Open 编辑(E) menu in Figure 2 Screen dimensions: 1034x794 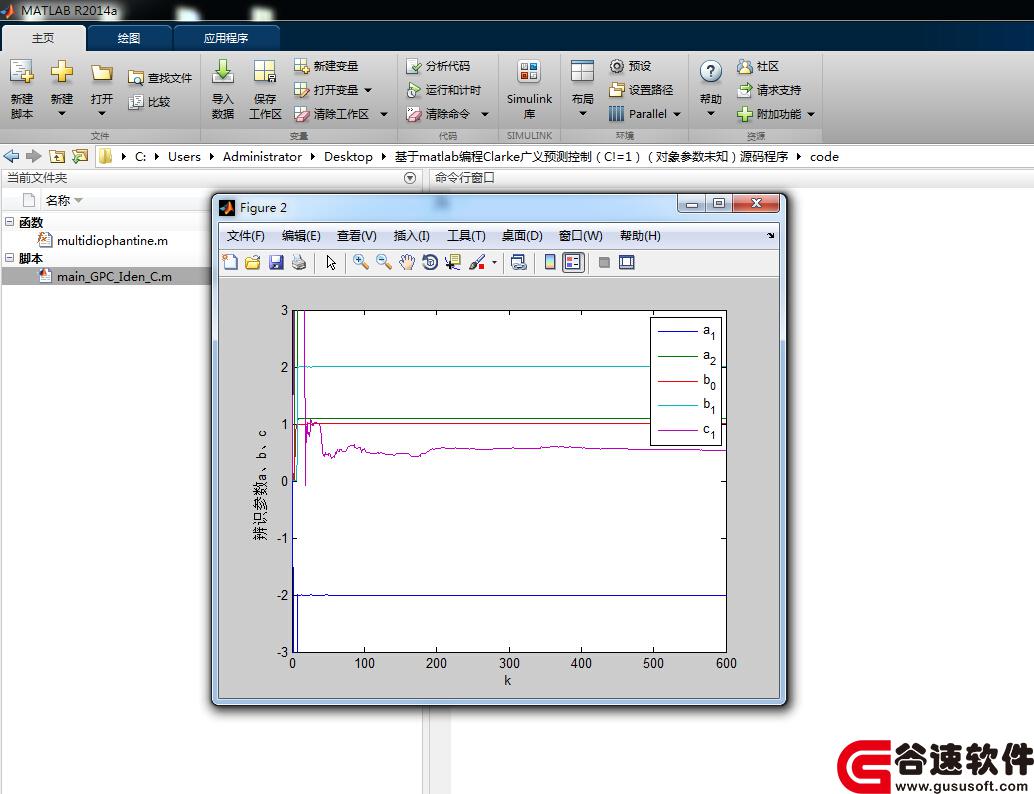click(301, 235)
